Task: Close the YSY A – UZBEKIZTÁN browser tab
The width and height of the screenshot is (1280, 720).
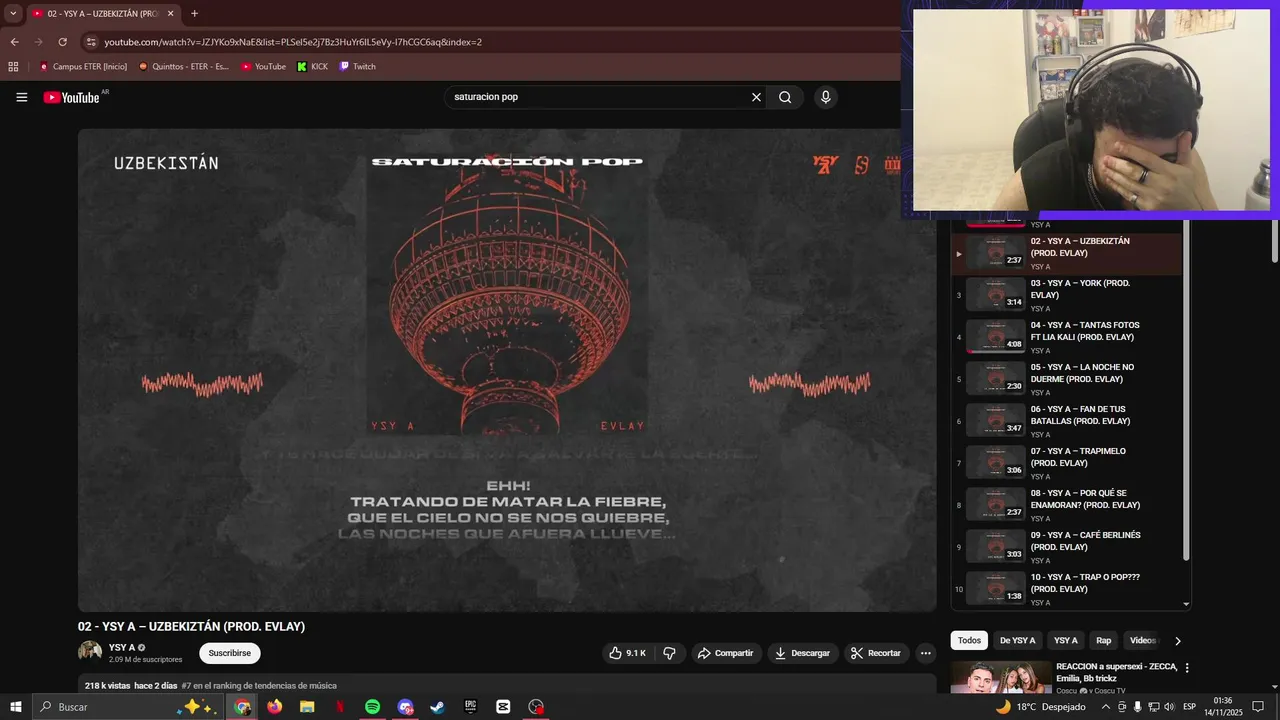Action: coord(170,14)
